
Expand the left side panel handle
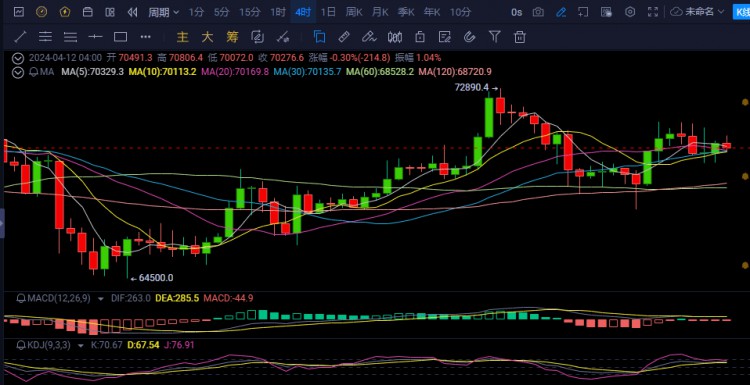click(1, 223)
